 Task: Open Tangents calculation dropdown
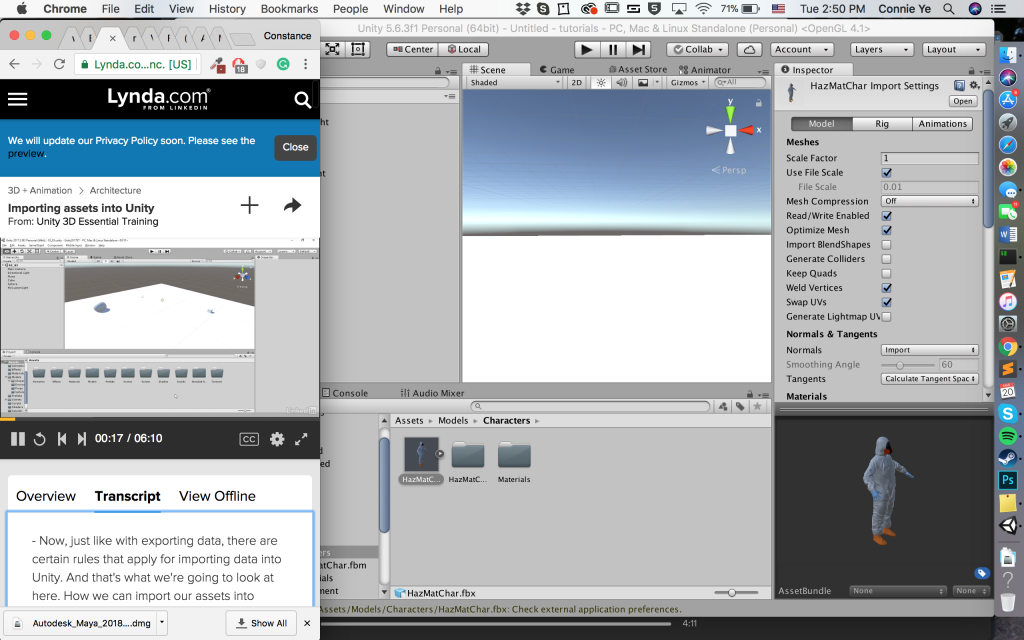(929, 379)
